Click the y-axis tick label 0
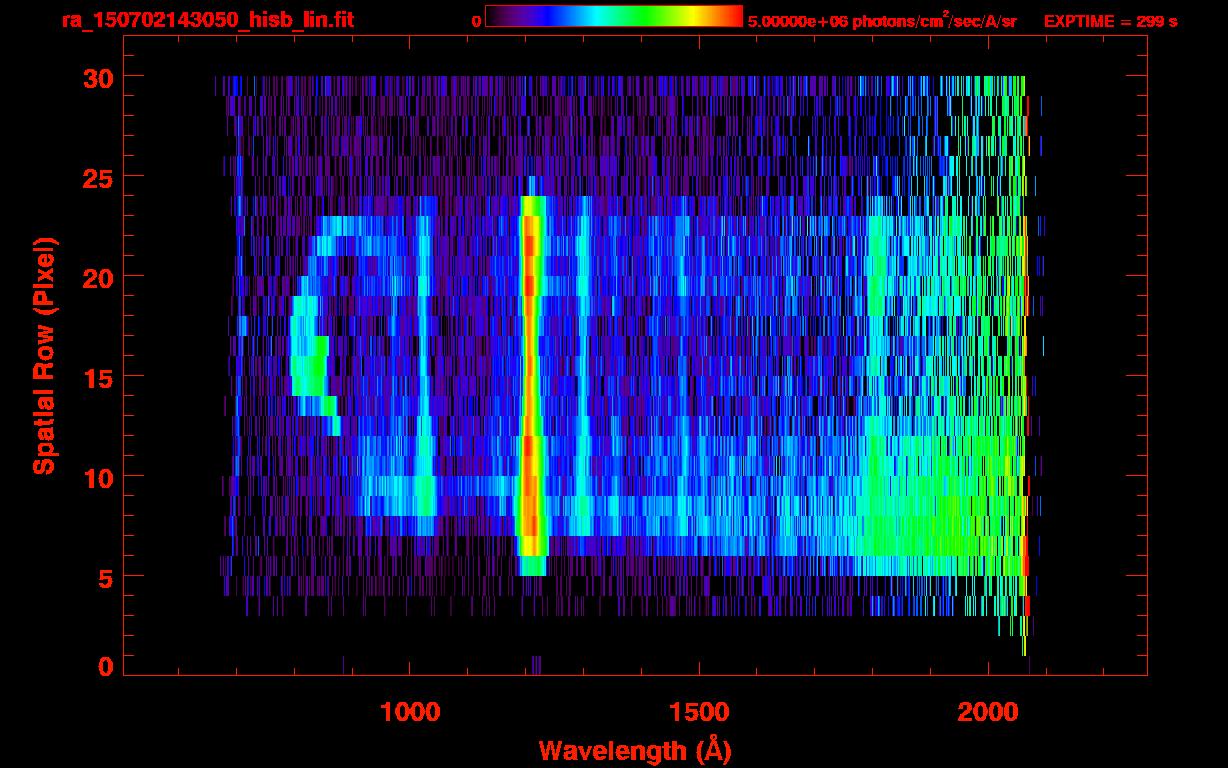Screen dimensions: 1228x768 104,667
